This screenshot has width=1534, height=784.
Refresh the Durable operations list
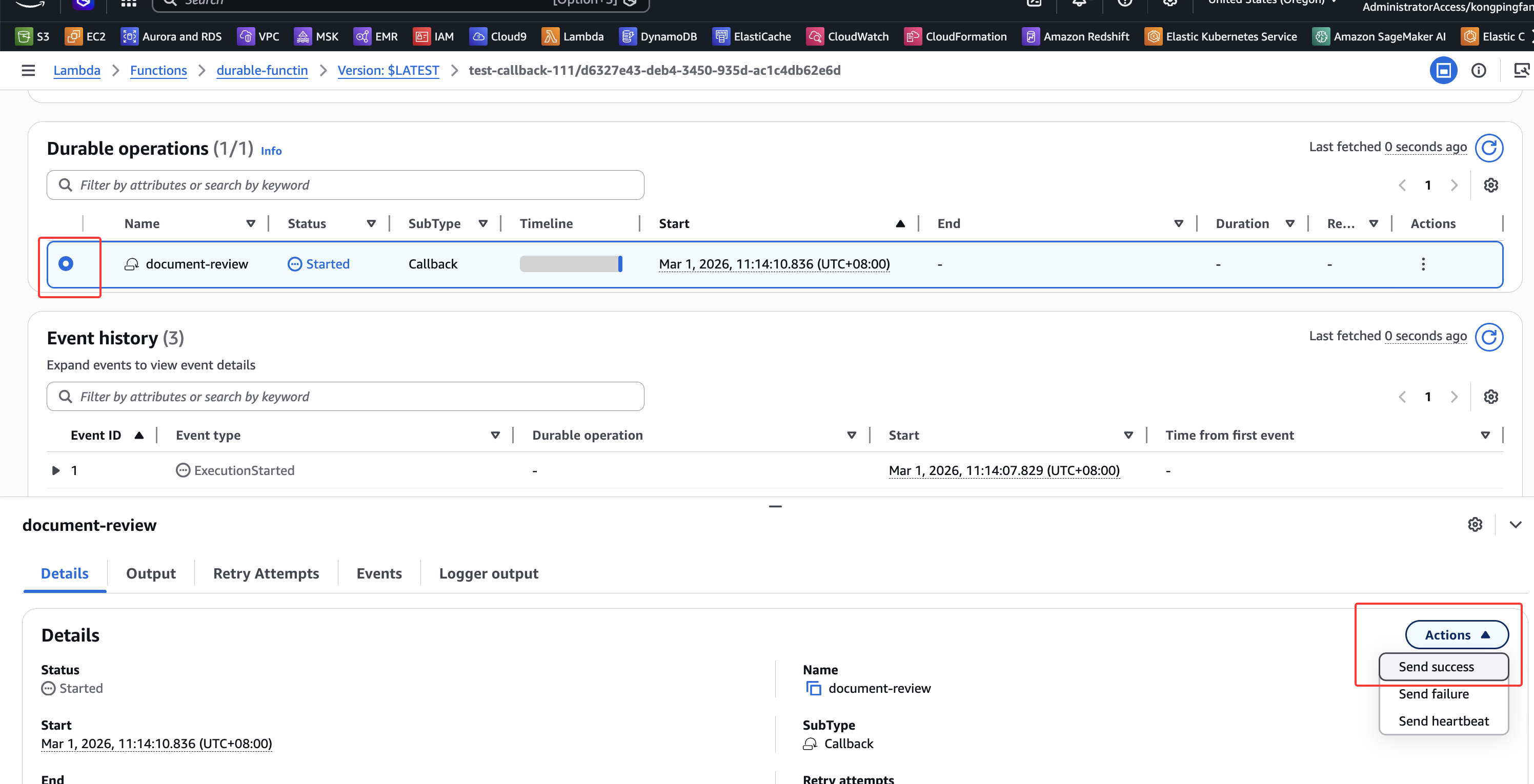pos(1488,148)
